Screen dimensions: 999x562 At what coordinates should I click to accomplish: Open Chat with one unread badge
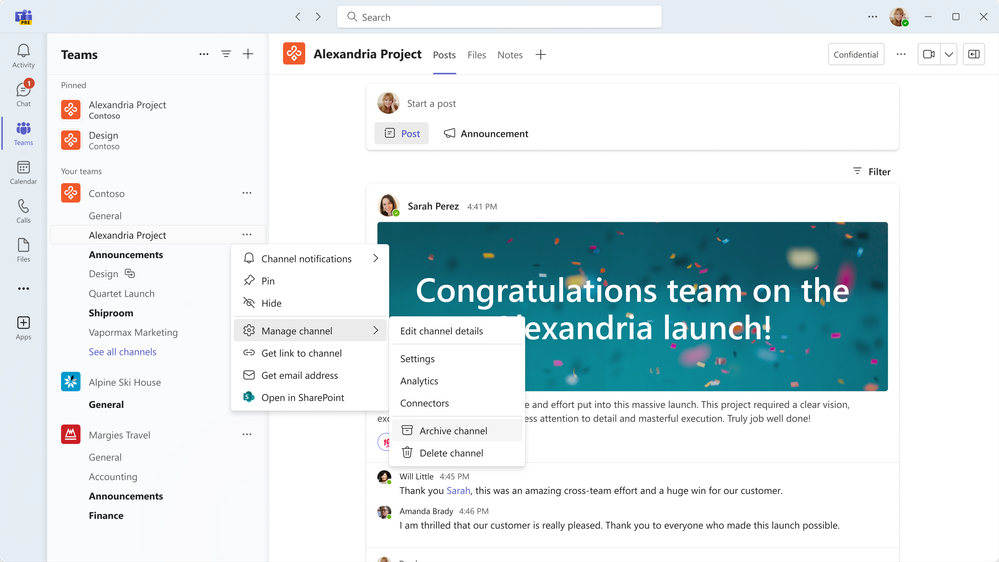pos(24,94)
